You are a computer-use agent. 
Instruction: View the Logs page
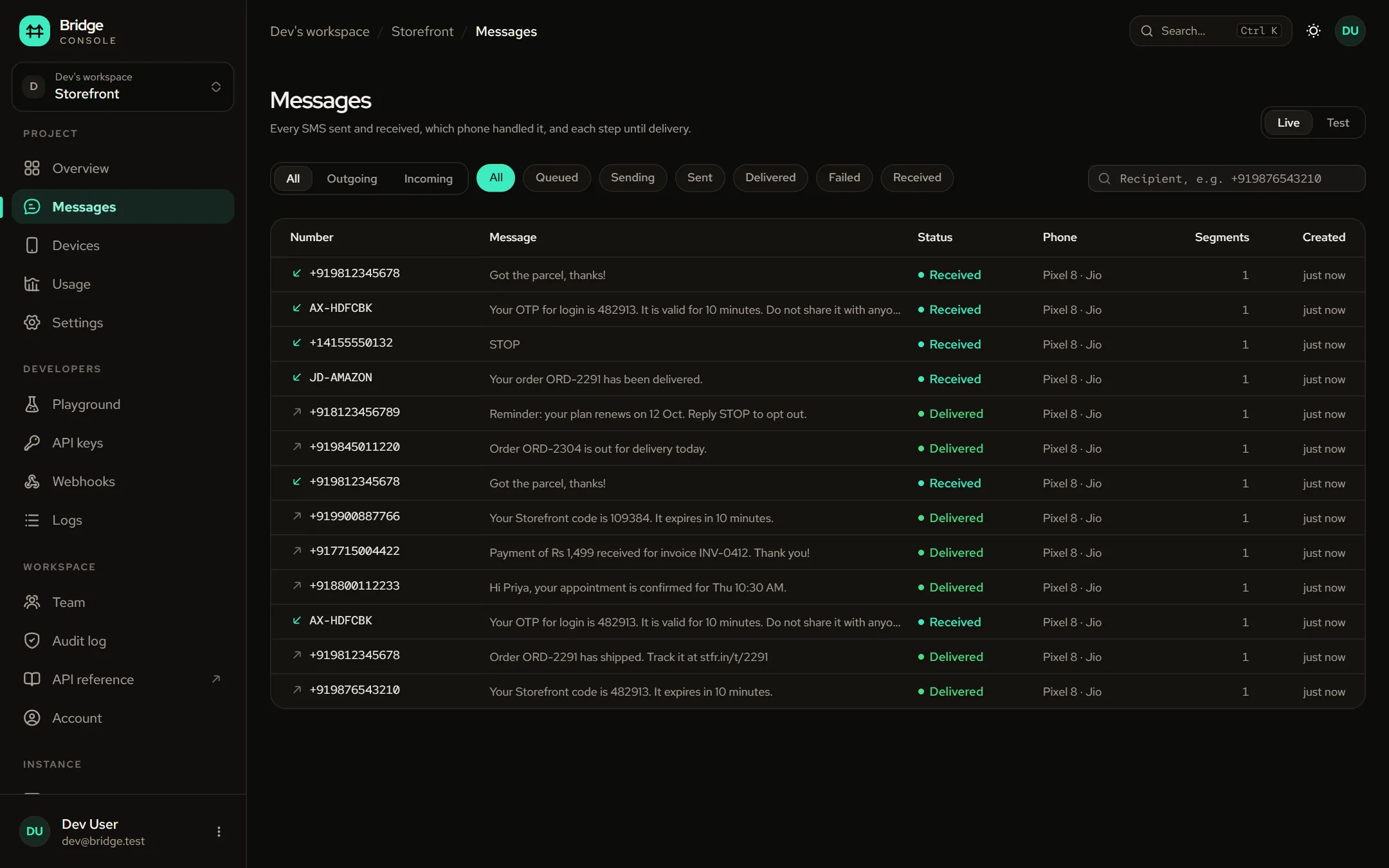(x=122, y=520)
